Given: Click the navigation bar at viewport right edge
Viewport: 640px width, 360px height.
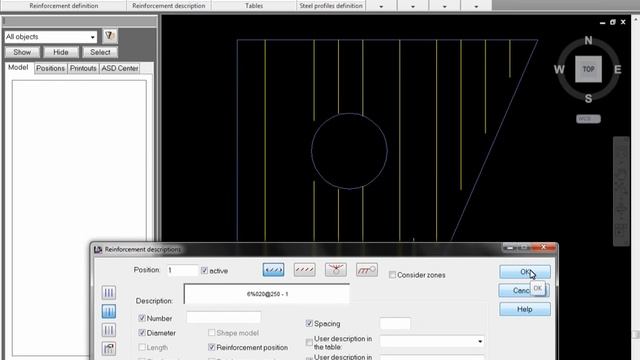Looking at the screenshot, I should [621, 191].
